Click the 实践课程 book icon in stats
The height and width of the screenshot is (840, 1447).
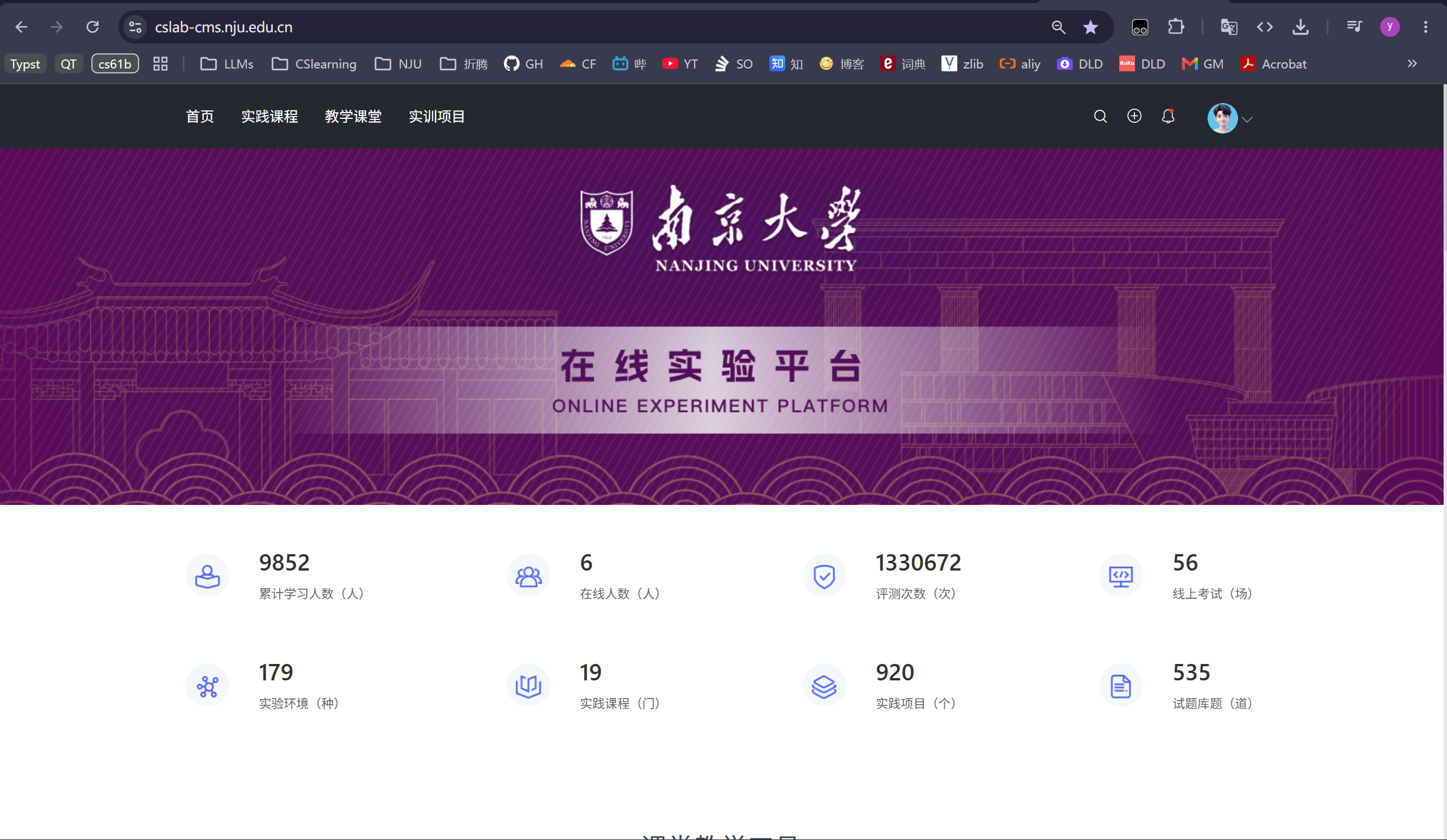pyautogui.click(x=528, y=685)
